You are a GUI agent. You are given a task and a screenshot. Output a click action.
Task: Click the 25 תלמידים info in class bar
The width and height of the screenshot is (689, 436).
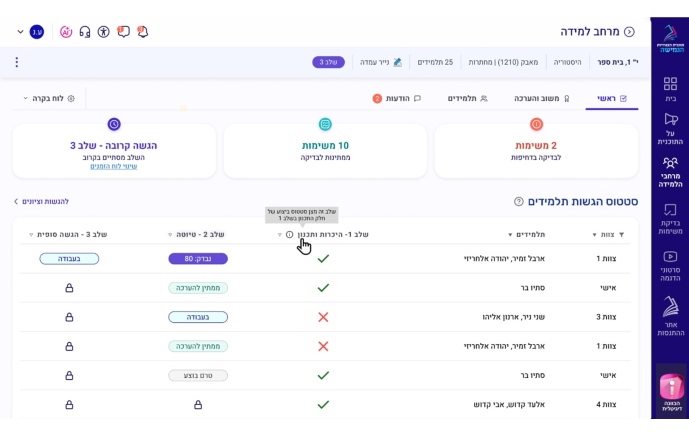pyautogui.click(x=435, y=62)
